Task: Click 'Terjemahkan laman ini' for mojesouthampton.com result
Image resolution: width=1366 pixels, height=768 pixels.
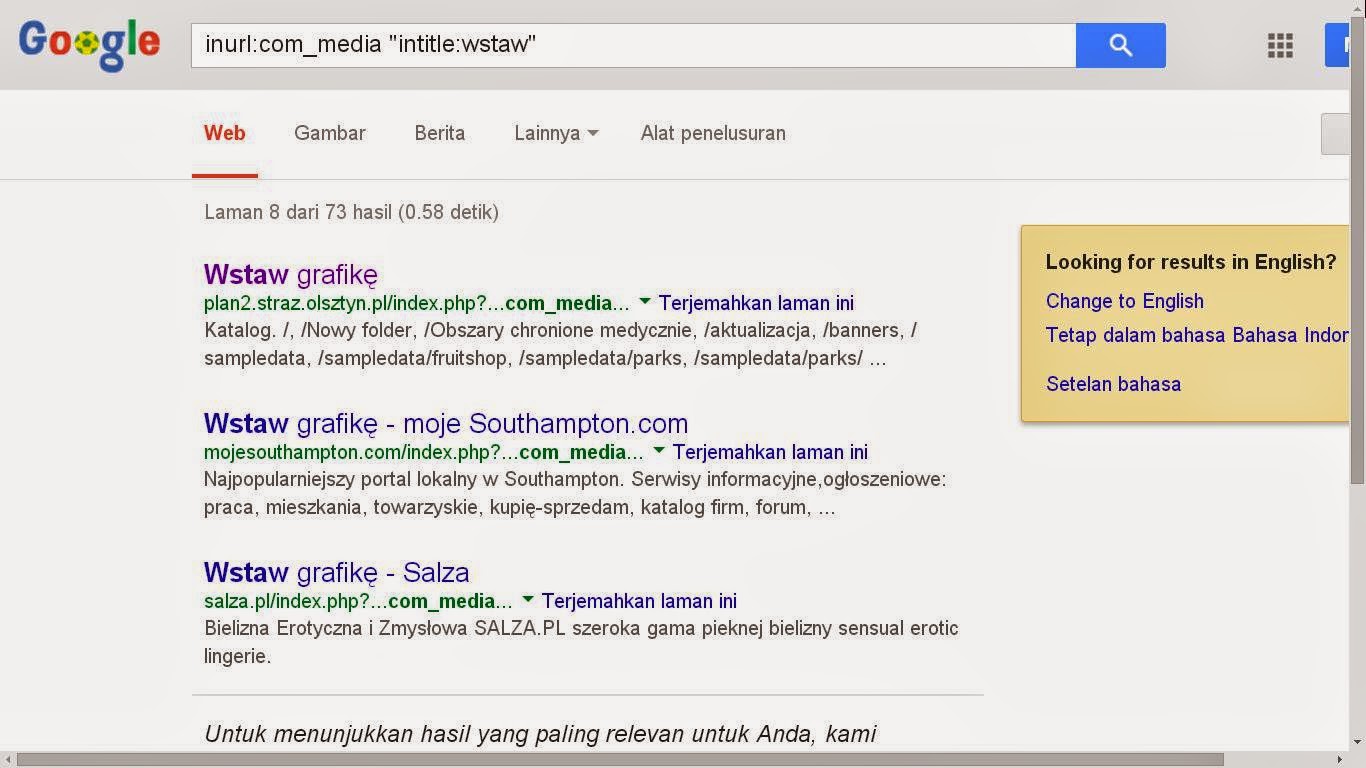Action: pyautogui.click(x=771, y=452)
